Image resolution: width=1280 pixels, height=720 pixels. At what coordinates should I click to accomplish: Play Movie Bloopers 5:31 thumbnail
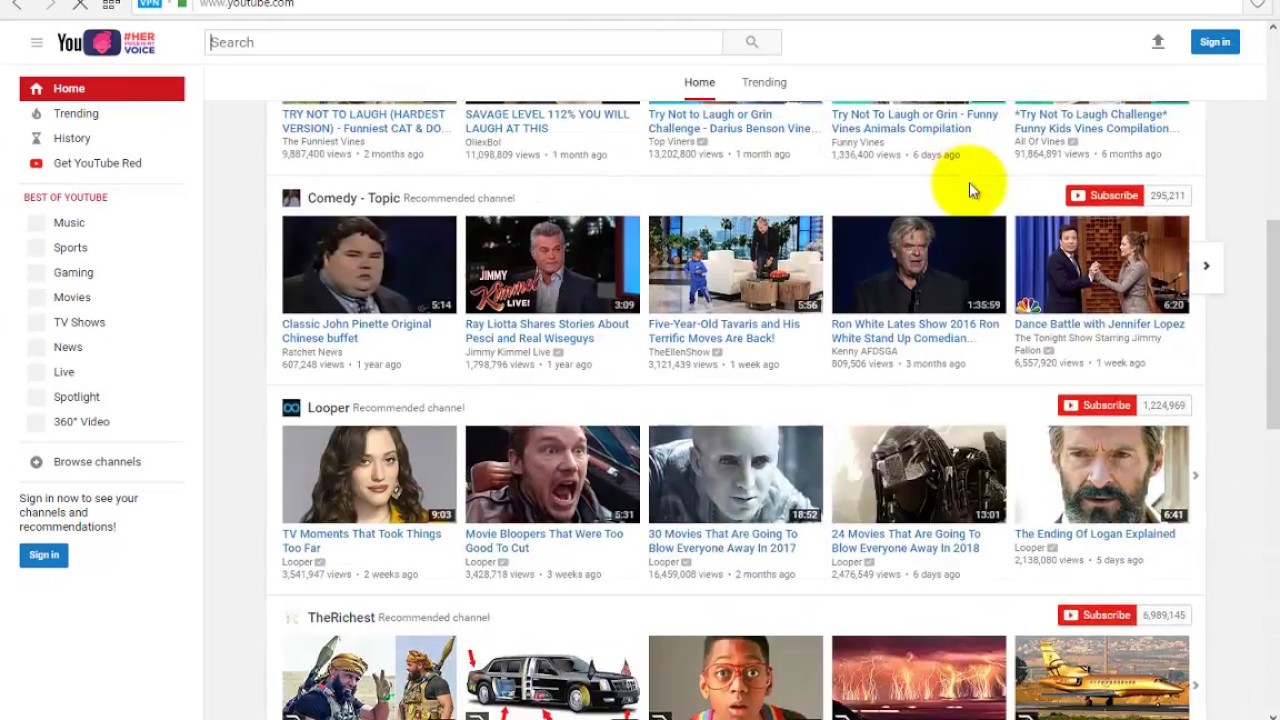point(552,475)
